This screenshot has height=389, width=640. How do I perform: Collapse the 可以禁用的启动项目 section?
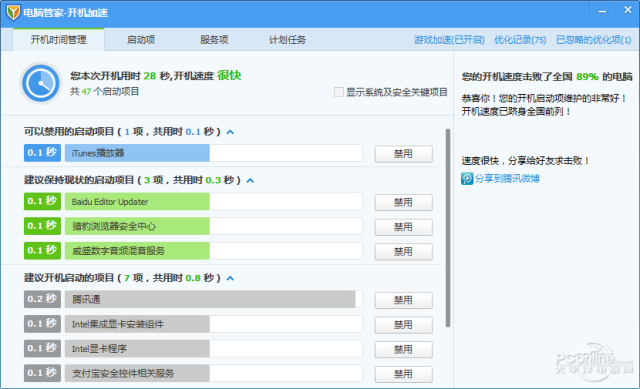(x=230, y=132)
